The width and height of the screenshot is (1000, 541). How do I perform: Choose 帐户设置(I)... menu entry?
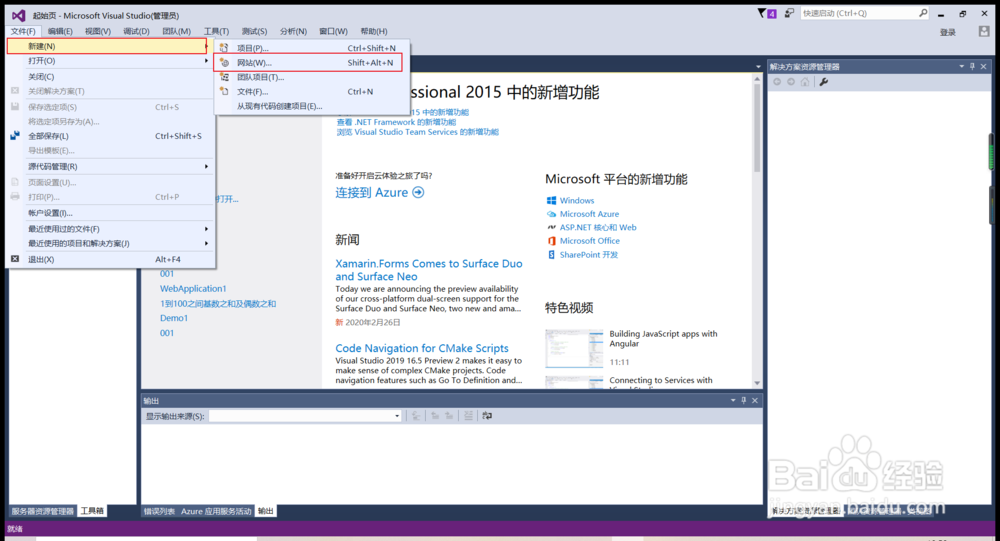point(111,213)
